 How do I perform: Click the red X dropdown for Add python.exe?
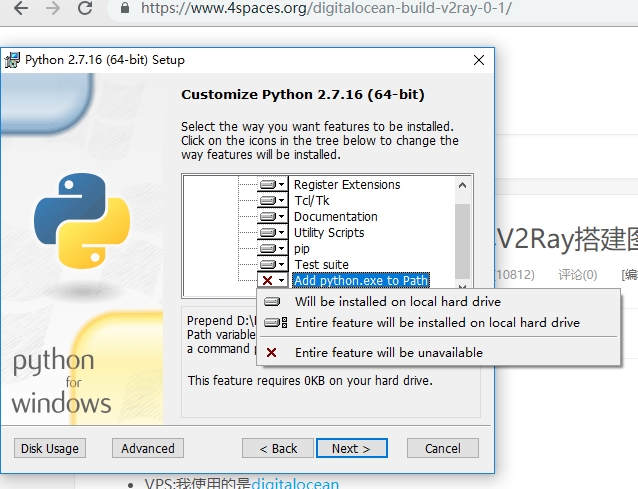pos(273,280)
